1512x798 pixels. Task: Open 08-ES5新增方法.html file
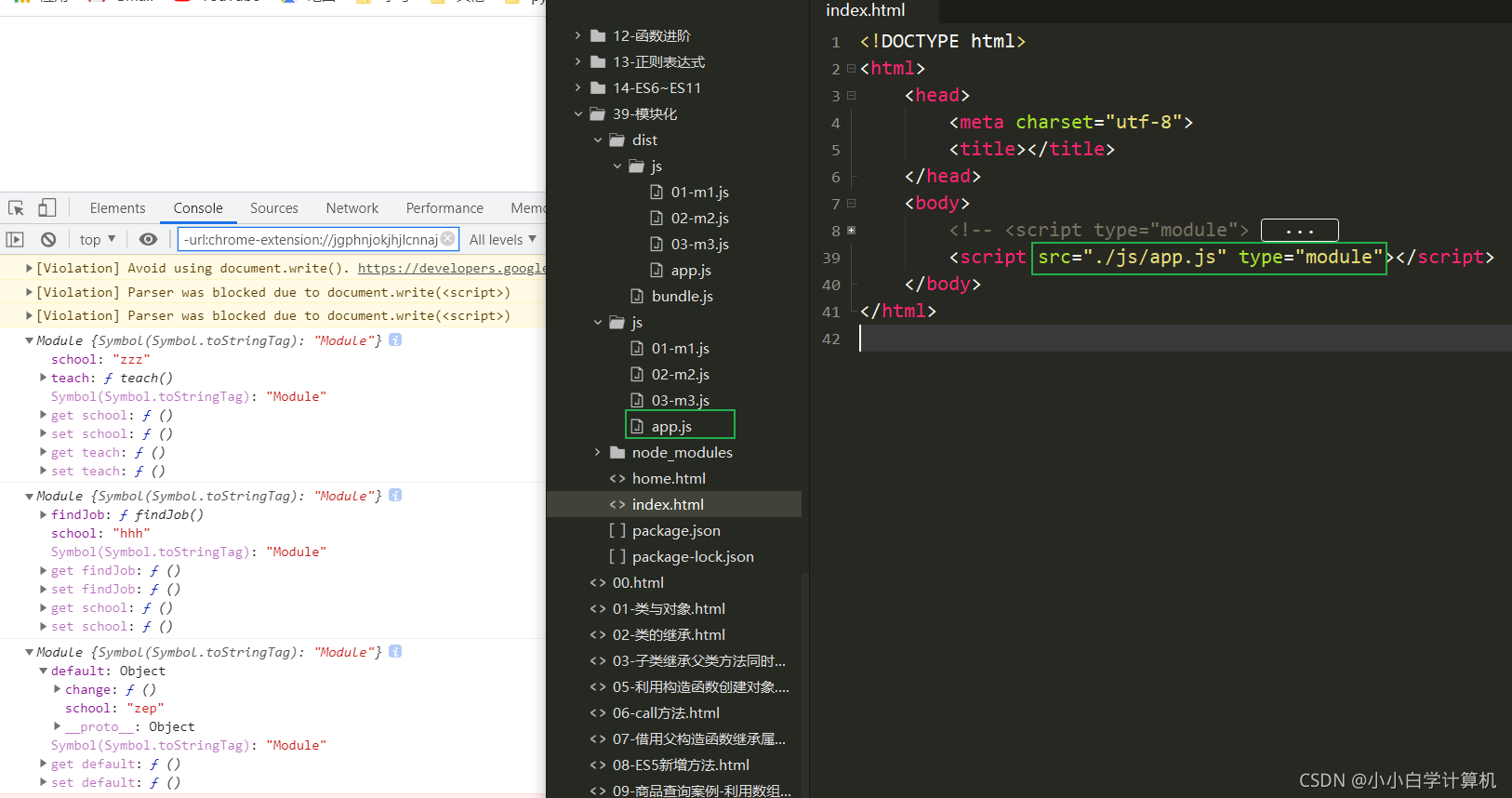tap(681, 765)
